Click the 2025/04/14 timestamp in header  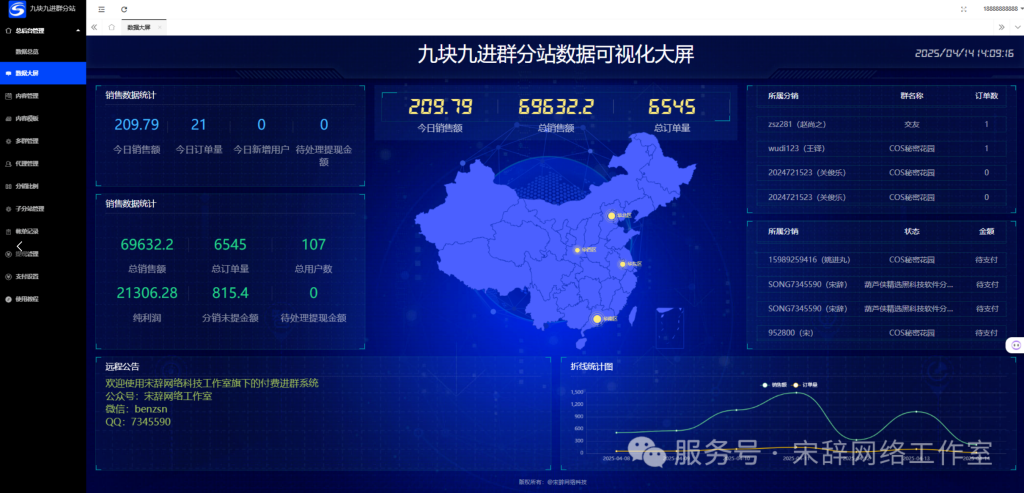tap(964, 54)
